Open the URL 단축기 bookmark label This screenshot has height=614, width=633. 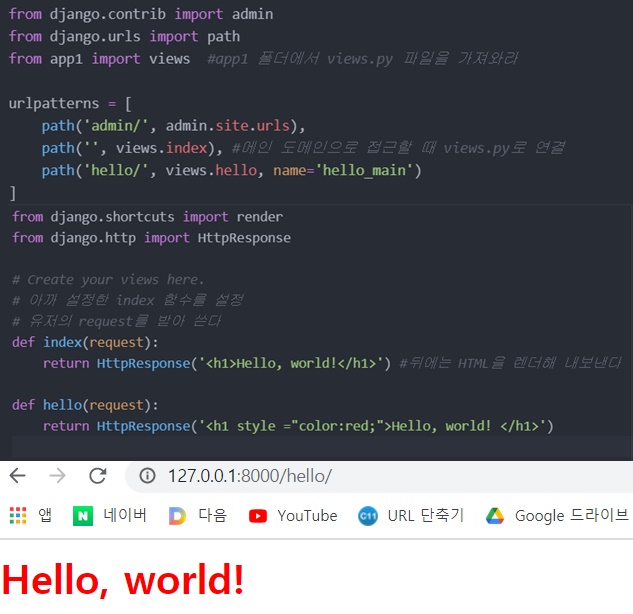pos(426,516)
